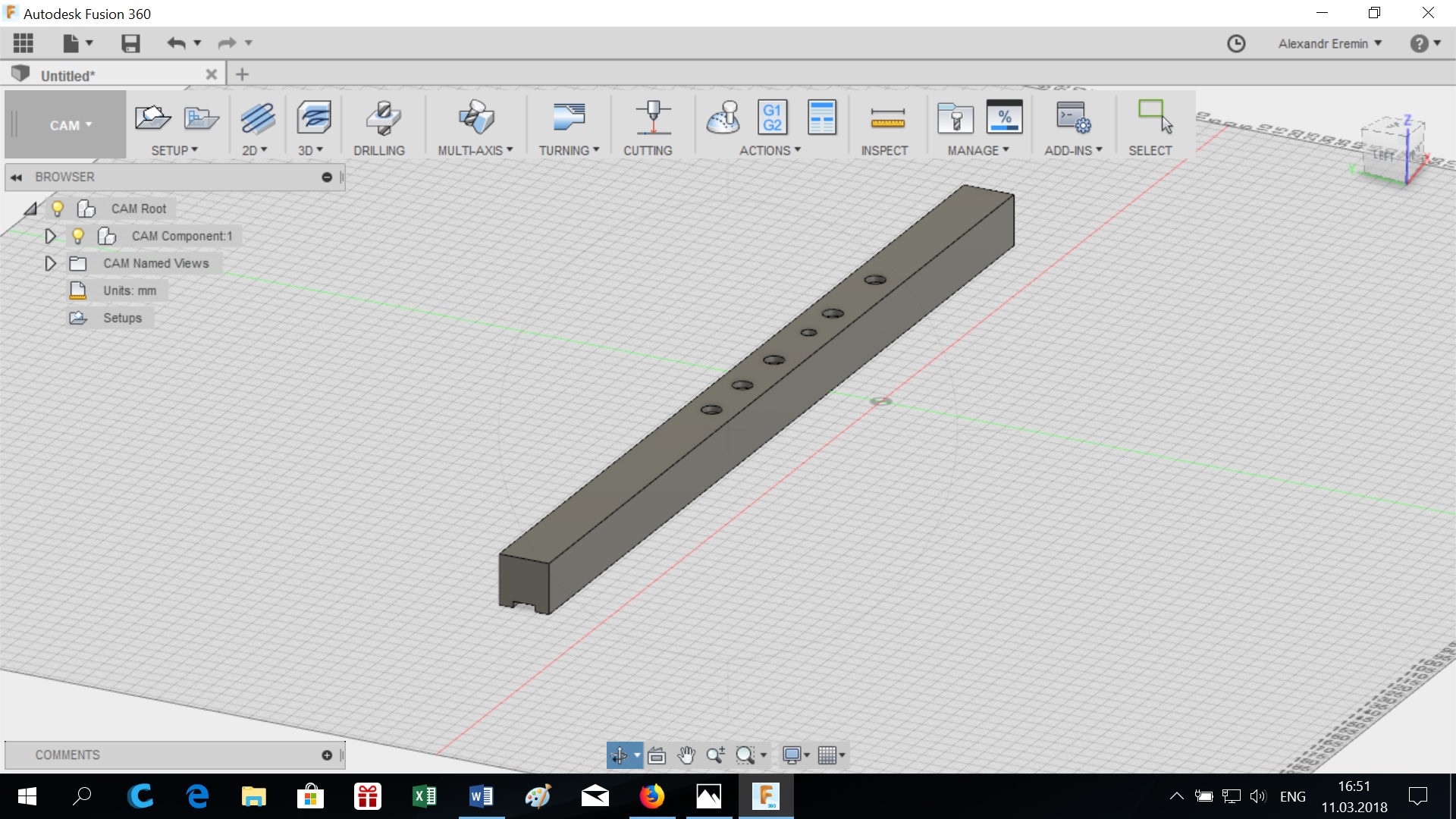Open the Setup Sheet icon
The height and width of the screenshot is (819, 1456).
(821, 118)
